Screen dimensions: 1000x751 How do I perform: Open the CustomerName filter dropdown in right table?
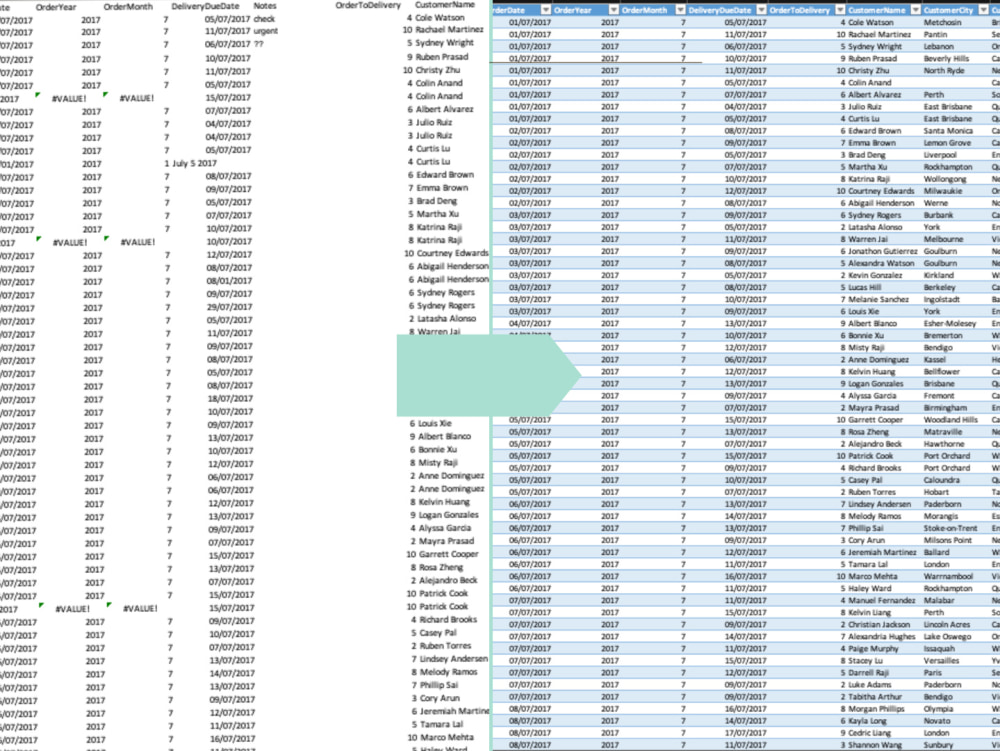tap(916, 10)
